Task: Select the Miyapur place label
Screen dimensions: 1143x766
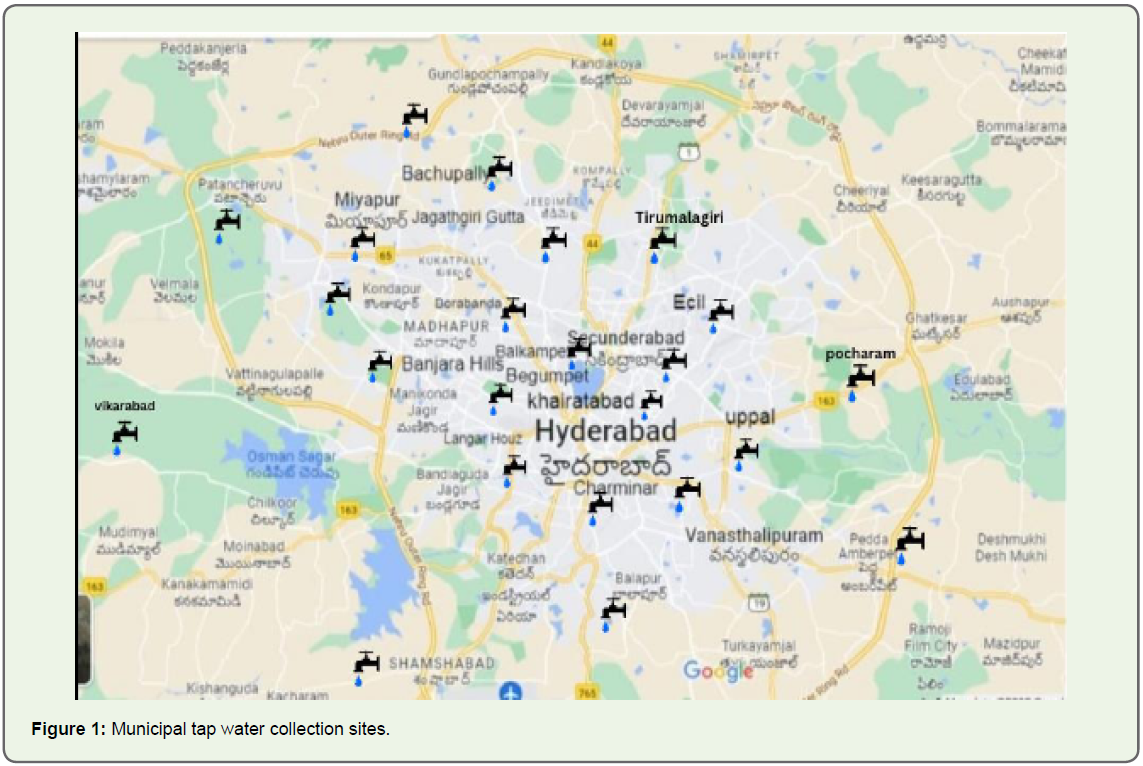Action: point(367,200)
